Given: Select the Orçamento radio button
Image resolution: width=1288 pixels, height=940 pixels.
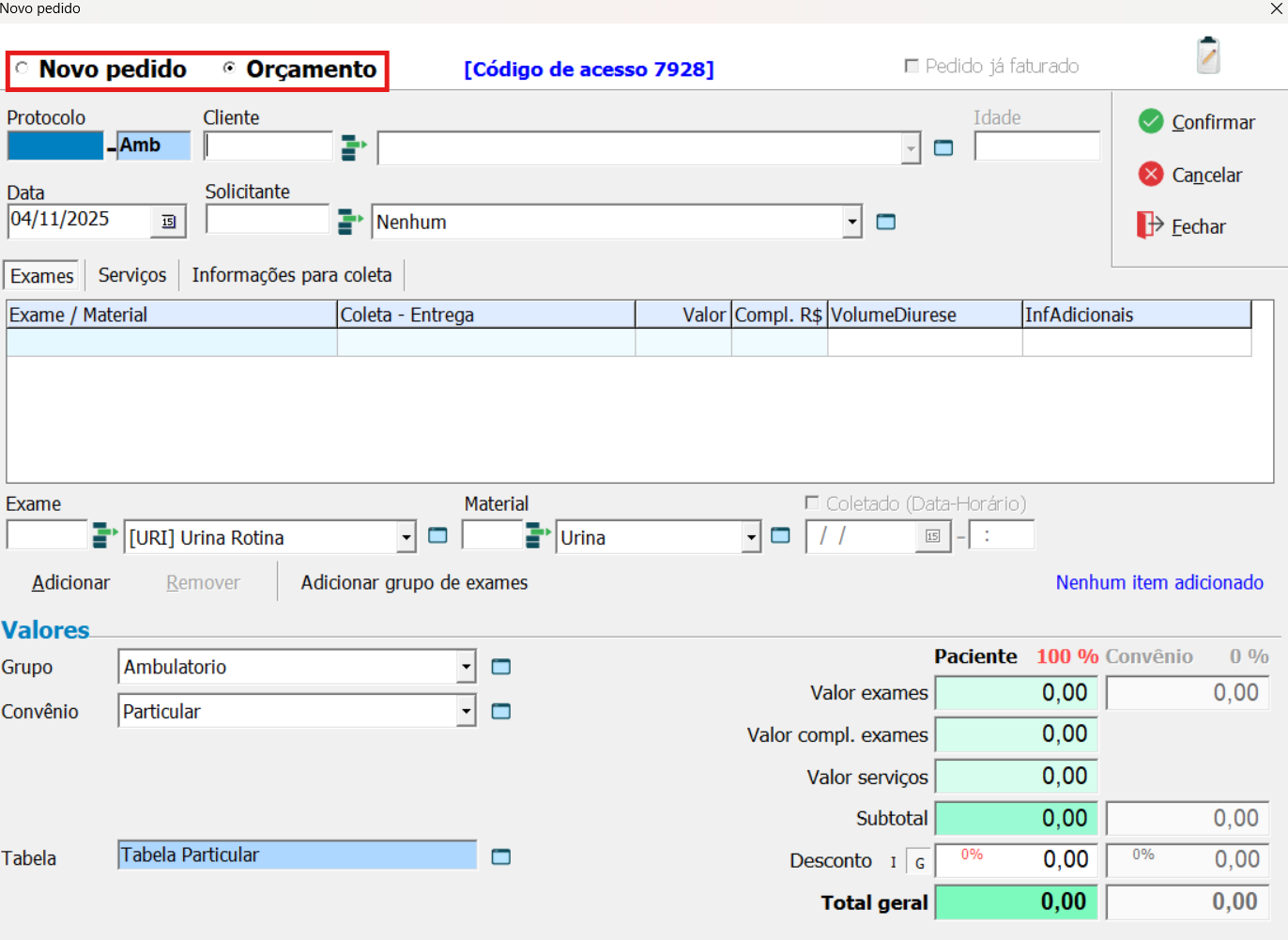Looking at the screenshot, I should pyautogui.click(x=229, y=69).
